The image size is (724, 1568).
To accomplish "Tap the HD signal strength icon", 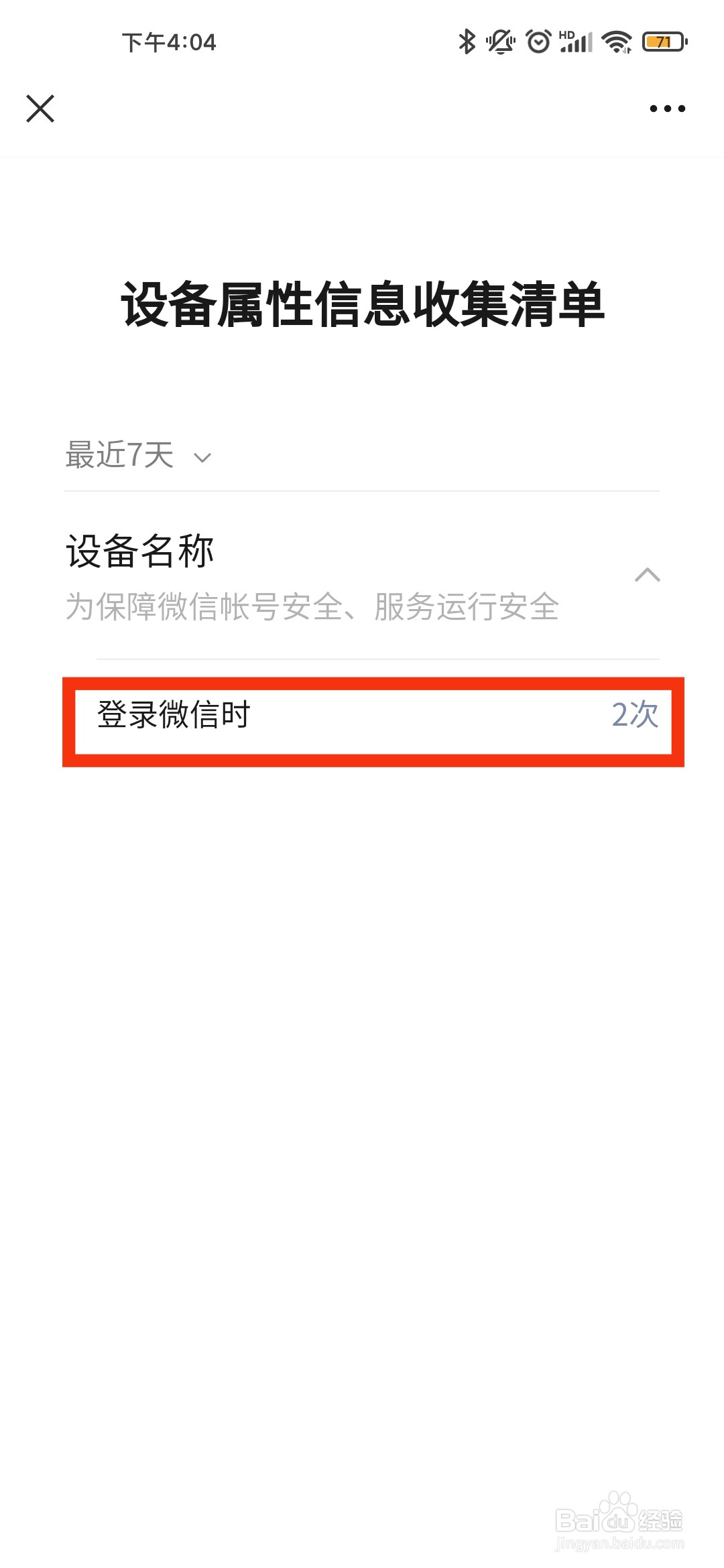I will [576, 42].
